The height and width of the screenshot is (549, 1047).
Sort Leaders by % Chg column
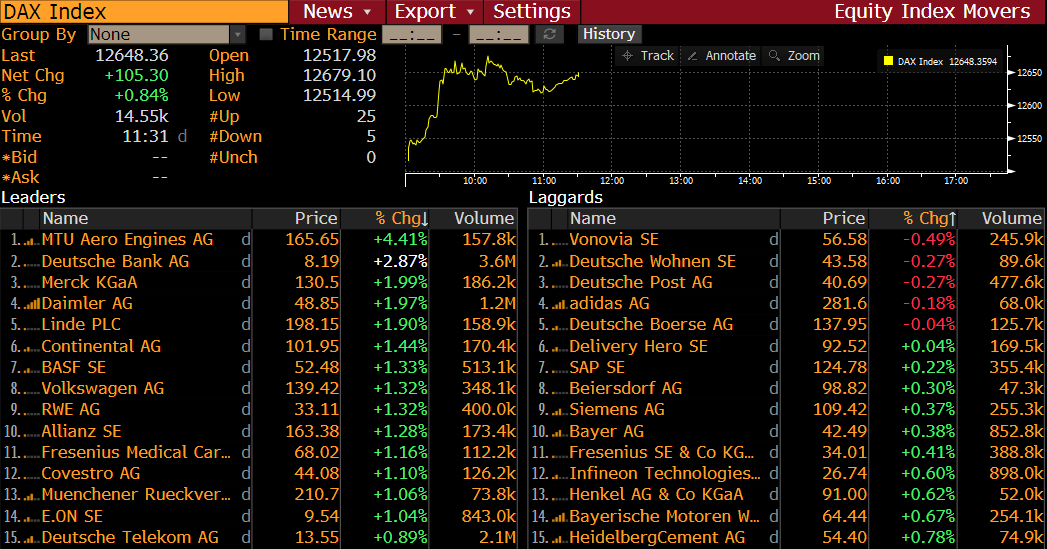click(401, 218)
